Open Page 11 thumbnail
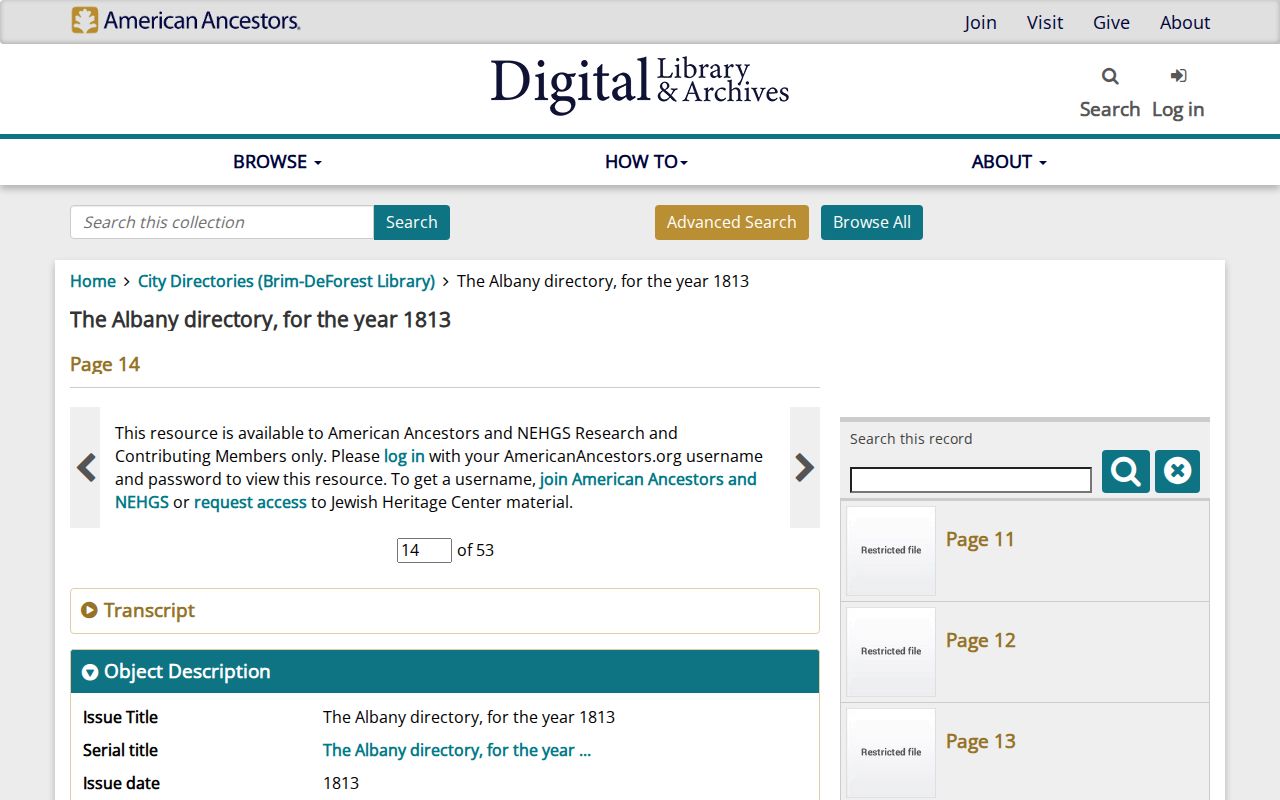Image resolution: width=1280 pixels, height=800 pixels. pyautogui.click(x=891, y=550)
